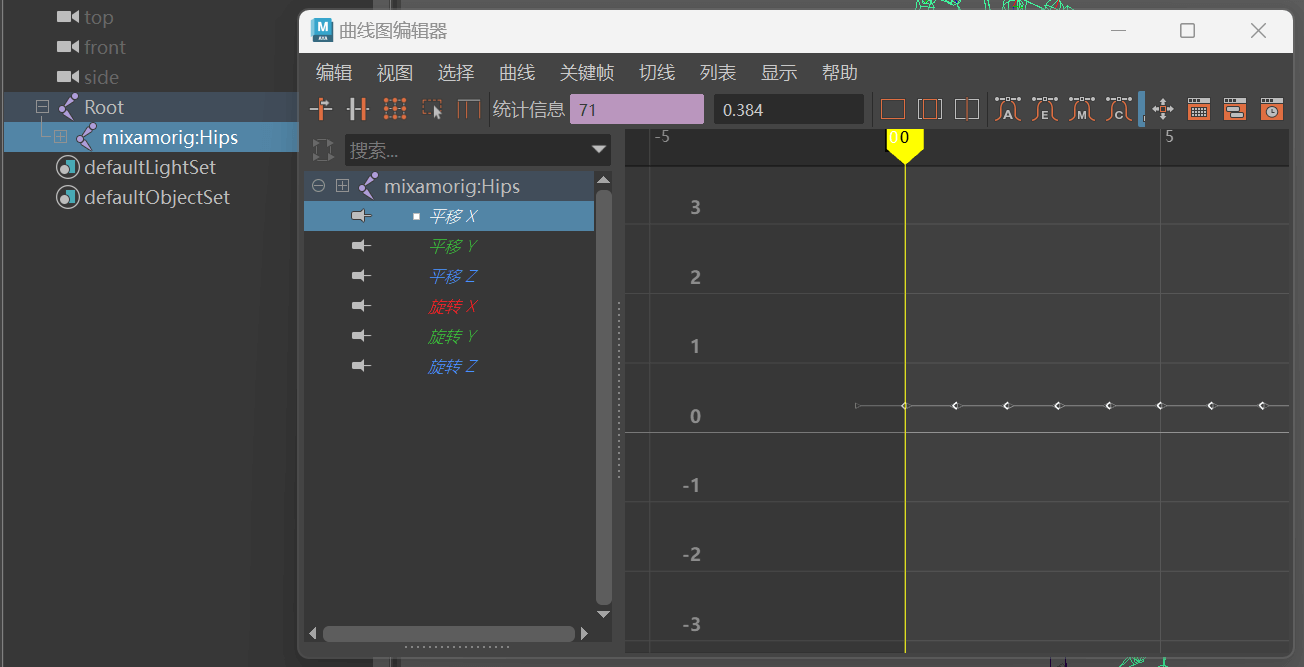This screenshot has width=1304, height=667.
Task: Toggle the plug icon for 旋转 Z
Action: coord(361,366)
